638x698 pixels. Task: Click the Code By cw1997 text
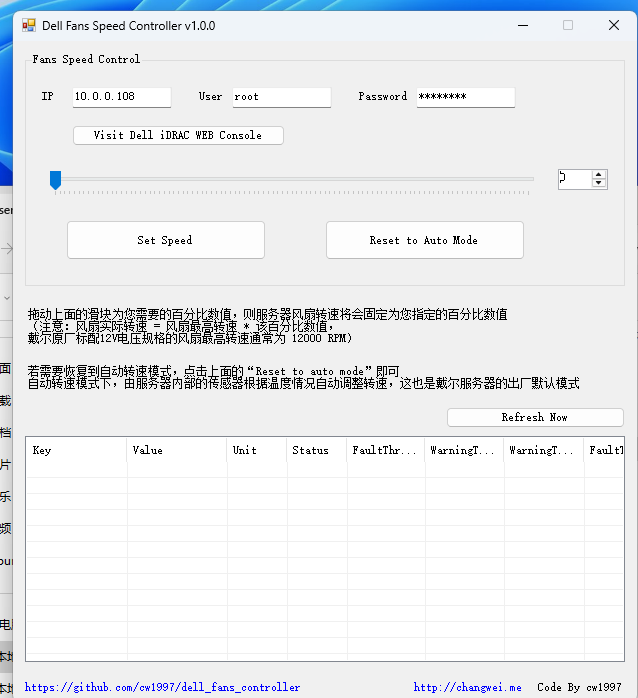pos(579,687)
